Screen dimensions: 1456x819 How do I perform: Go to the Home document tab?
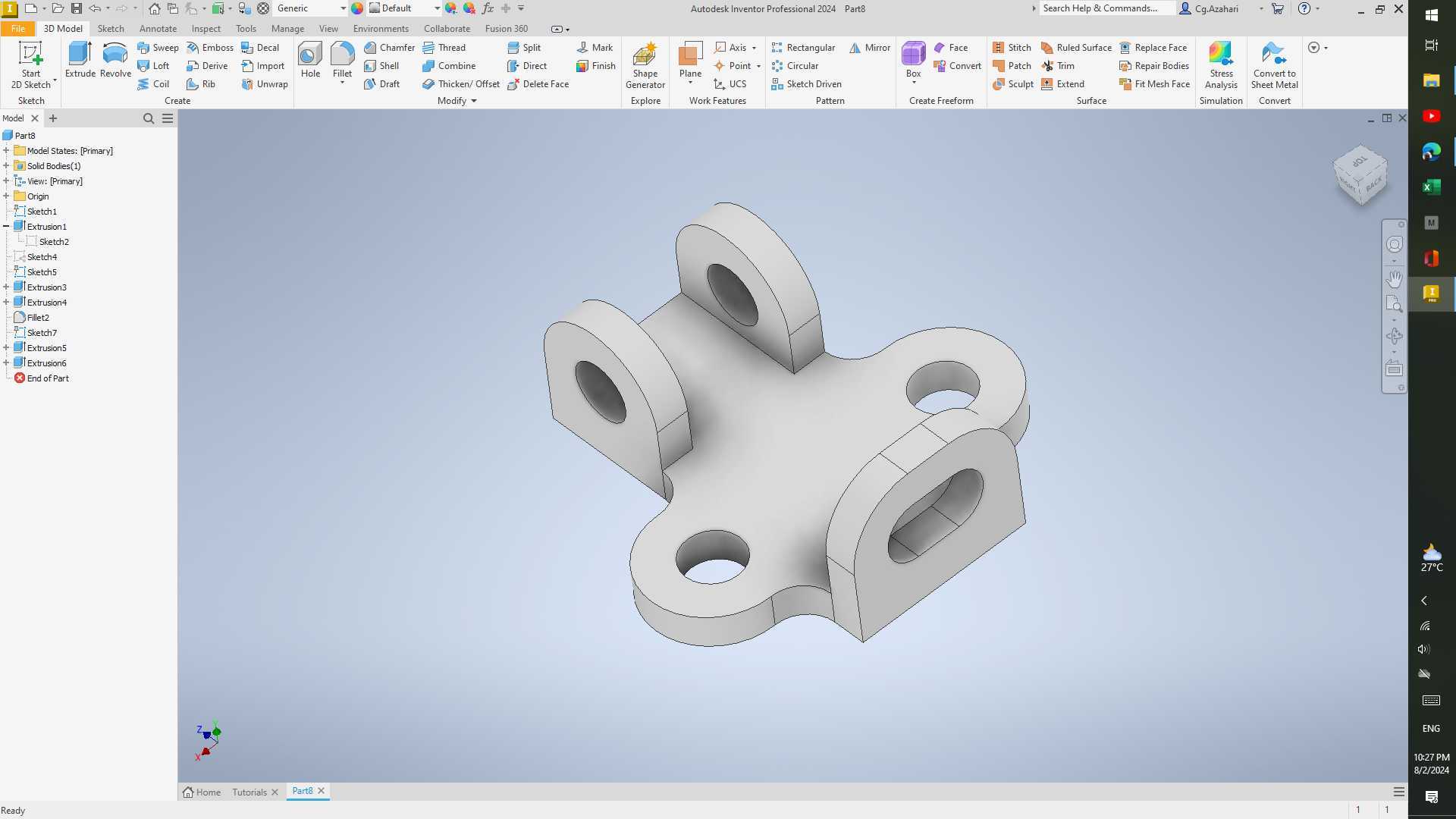[202, 792]
